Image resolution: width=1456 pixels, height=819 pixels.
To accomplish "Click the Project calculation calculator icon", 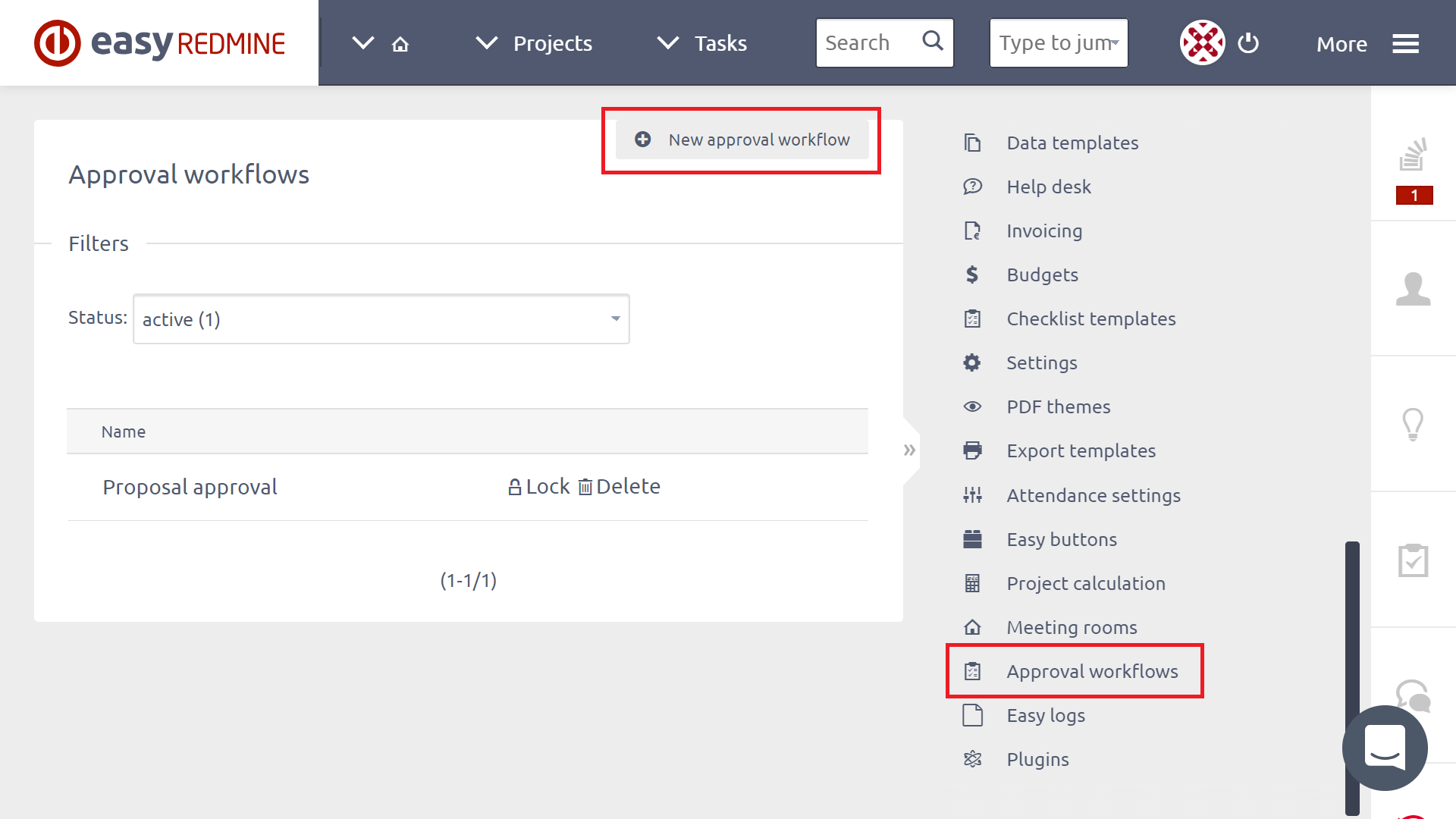I will [972, 583].
